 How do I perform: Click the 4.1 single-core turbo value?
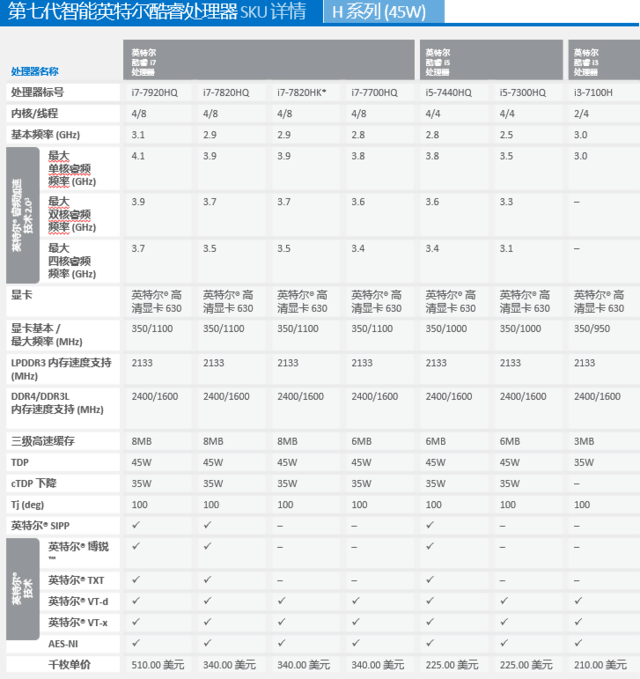[138, 156]
